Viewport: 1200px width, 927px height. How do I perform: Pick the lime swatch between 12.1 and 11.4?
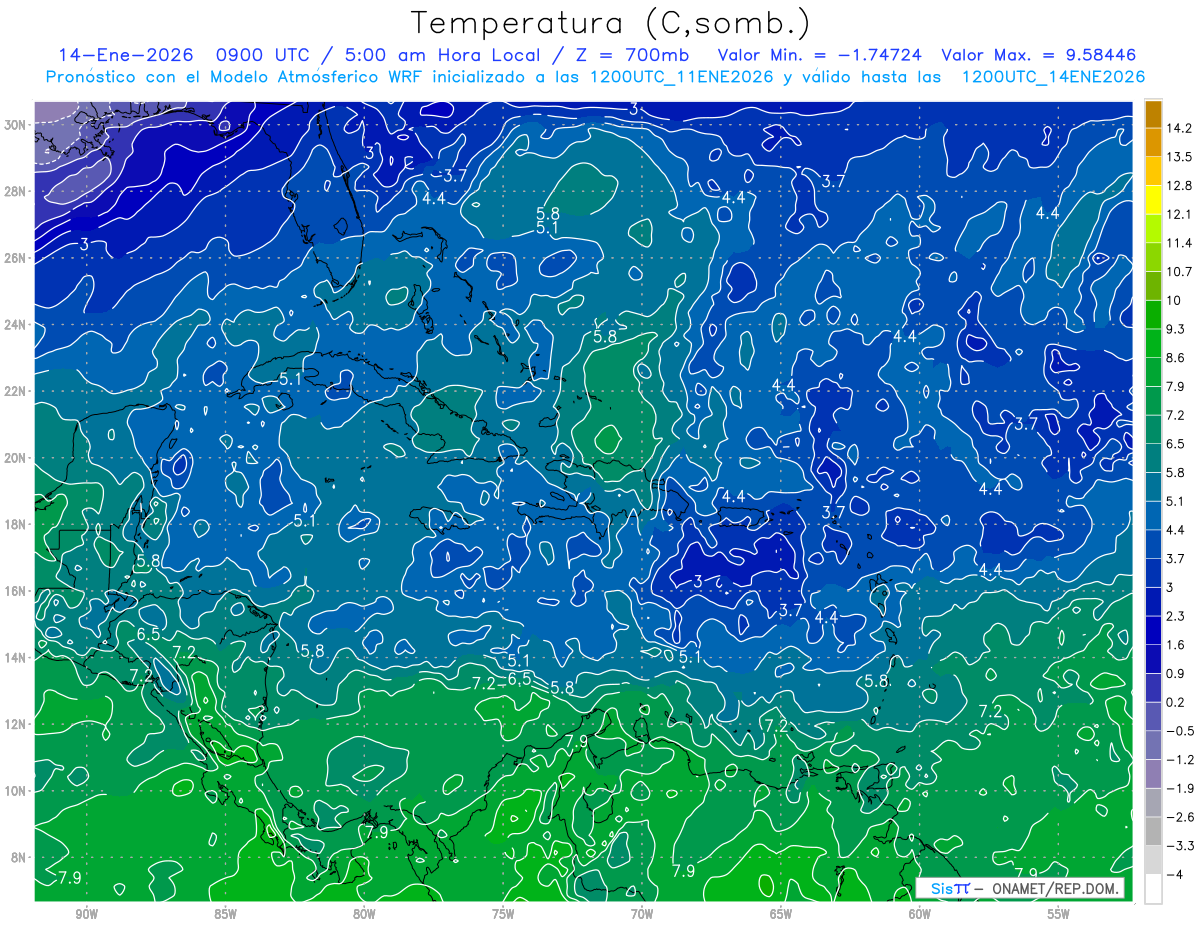[x=1153, y=229]
